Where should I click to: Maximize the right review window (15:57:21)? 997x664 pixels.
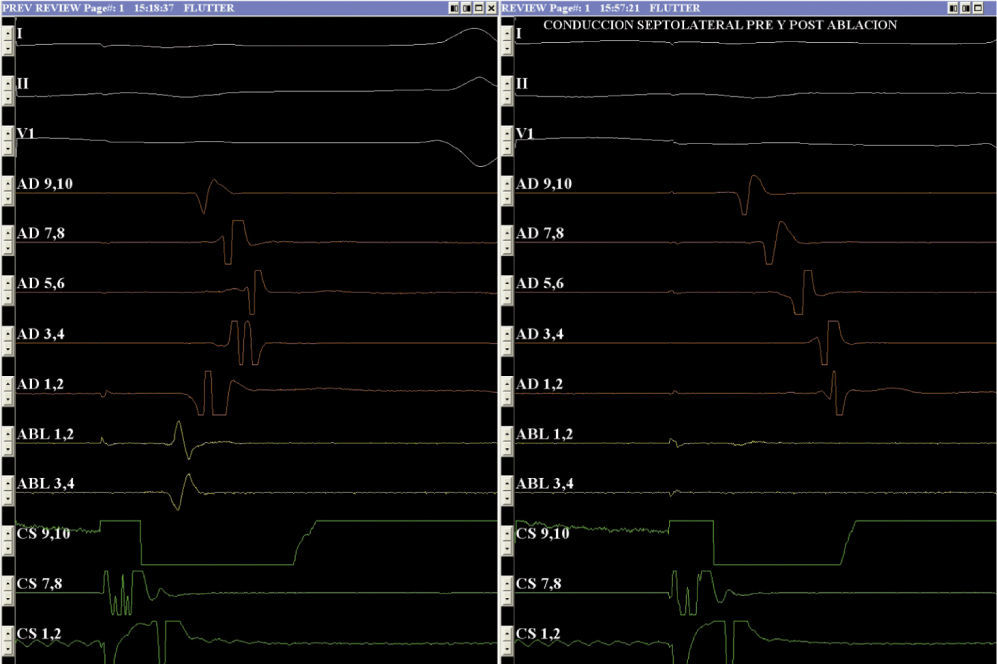[976, 7]
